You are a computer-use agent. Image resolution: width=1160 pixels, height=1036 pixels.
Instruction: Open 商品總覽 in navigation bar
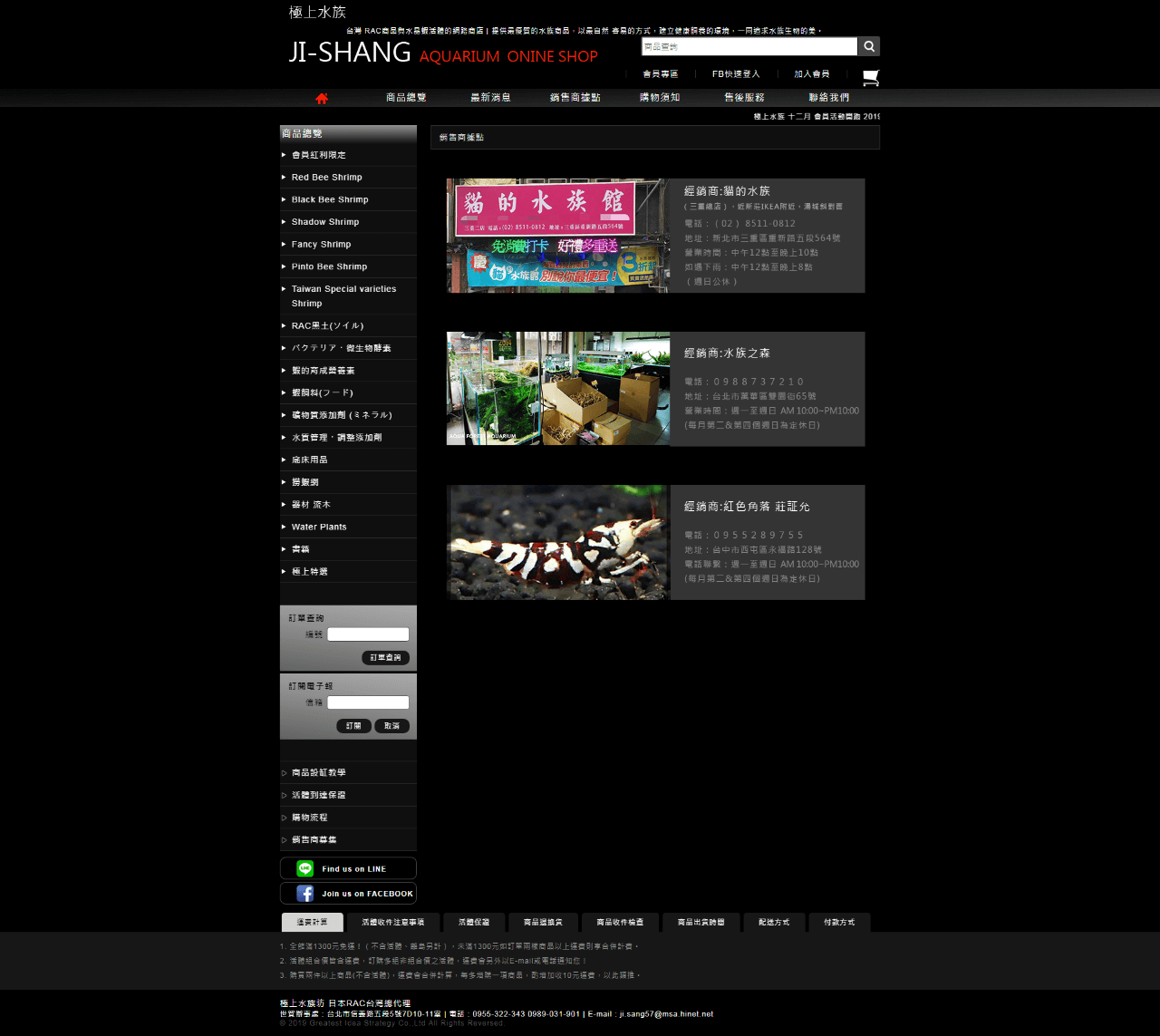[x=406, y=98]
